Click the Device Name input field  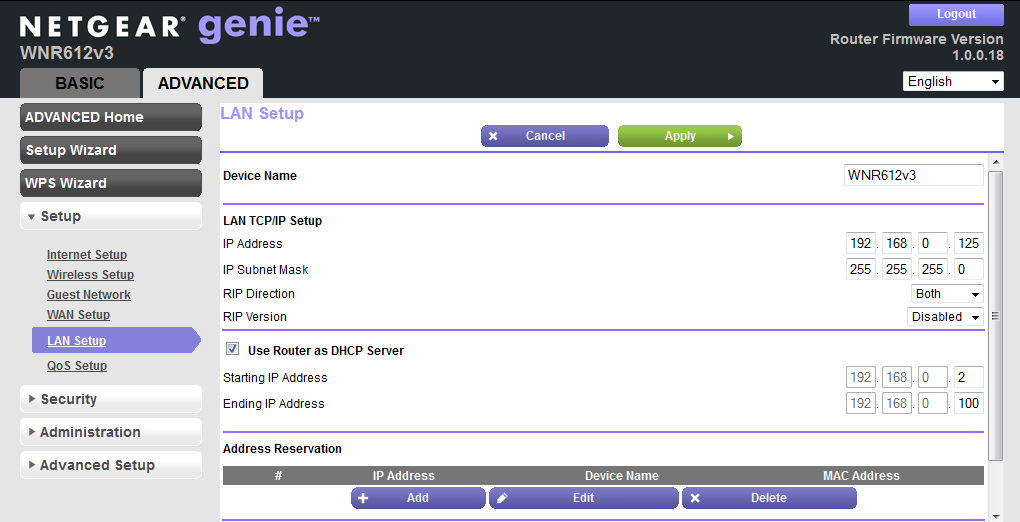pos(914,175)
